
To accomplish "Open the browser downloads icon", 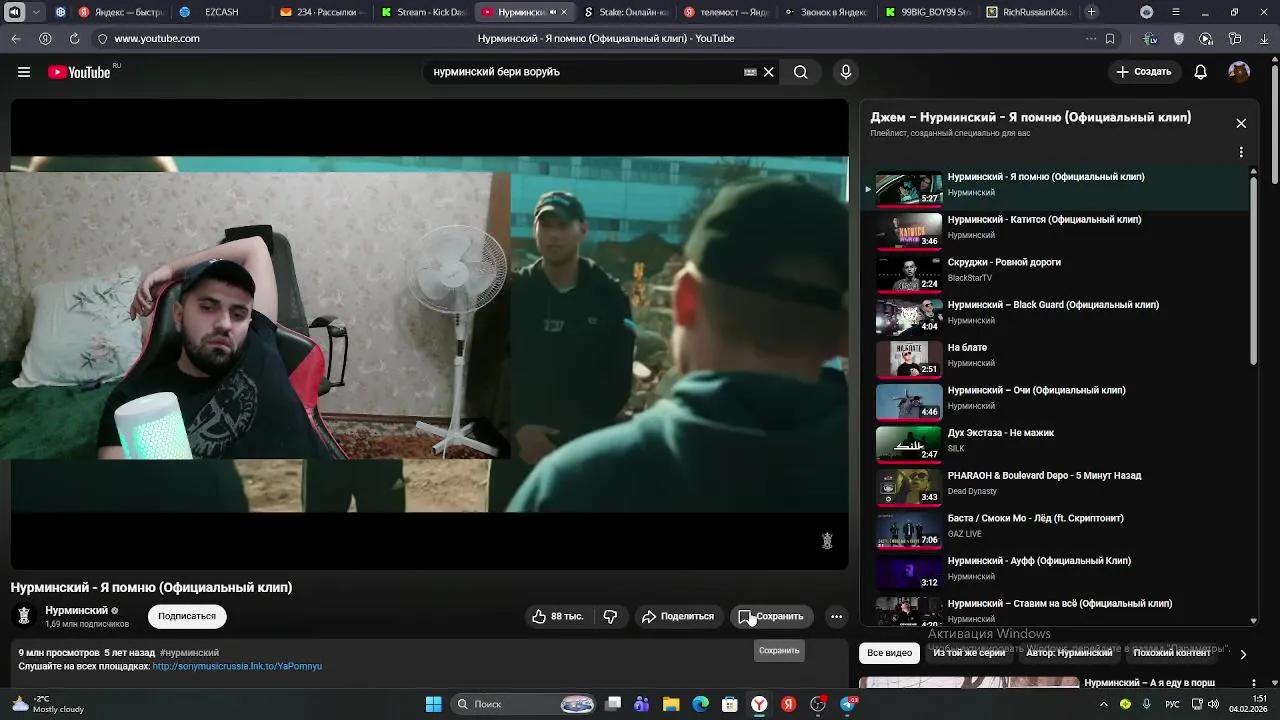I will click(x=1263, y=39).
